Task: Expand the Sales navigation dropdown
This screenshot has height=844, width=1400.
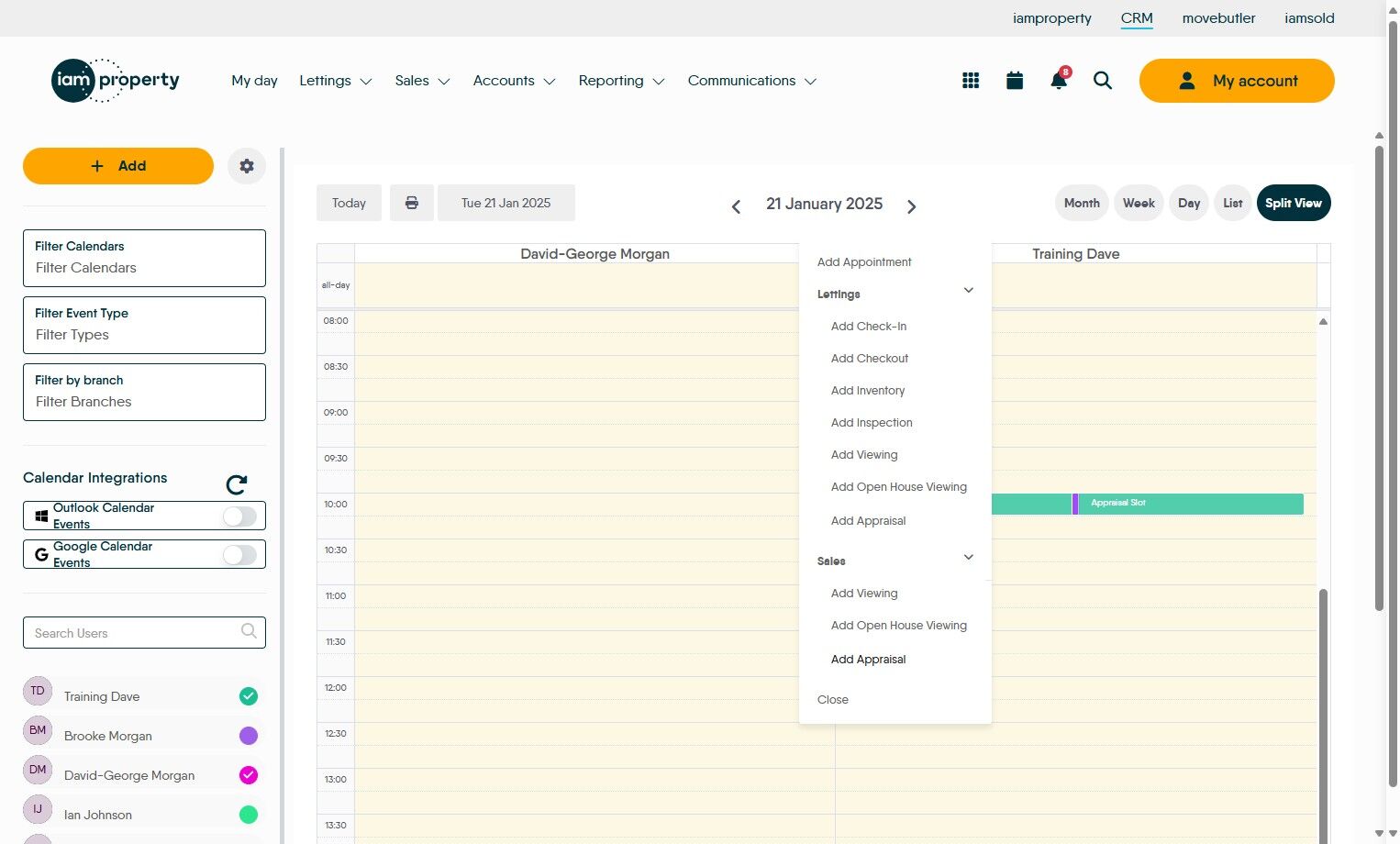Action: tap(423, 81)
